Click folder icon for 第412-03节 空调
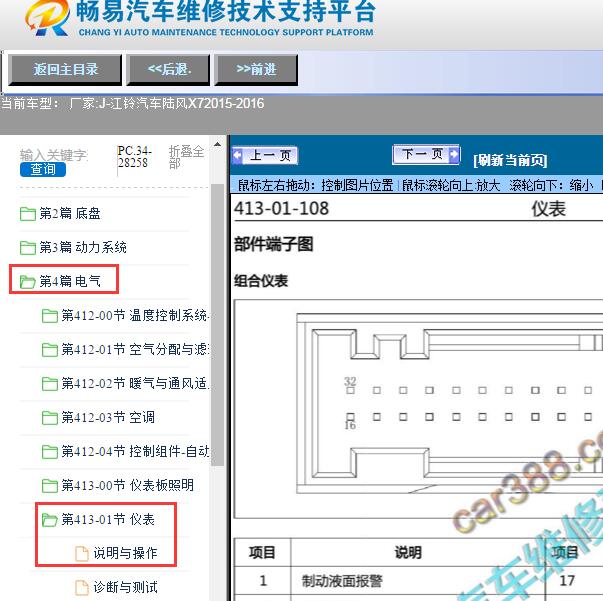Viewport: 603px width, 601px height. click(50, 418)
